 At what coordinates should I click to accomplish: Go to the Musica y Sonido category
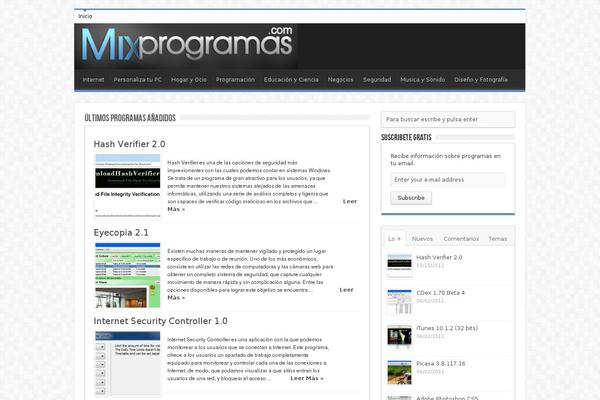422,80
